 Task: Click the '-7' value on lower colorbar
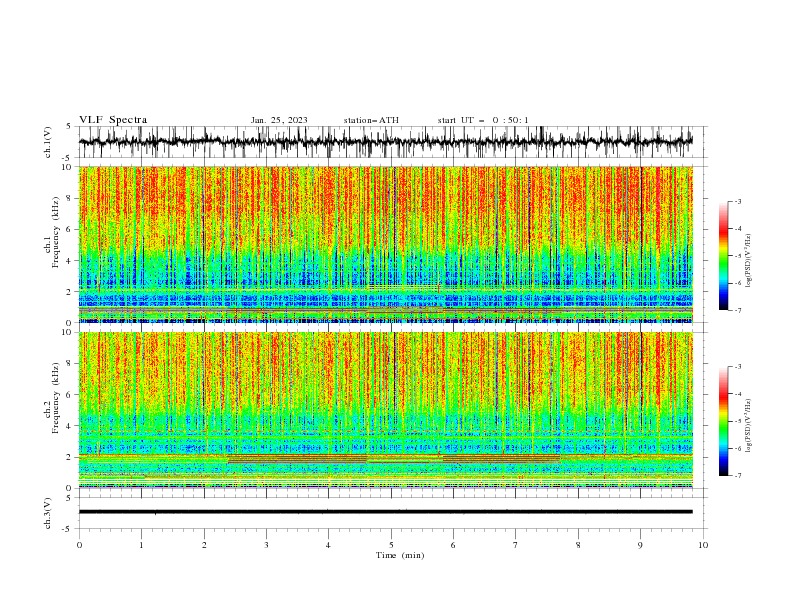[x=737, y=475]
